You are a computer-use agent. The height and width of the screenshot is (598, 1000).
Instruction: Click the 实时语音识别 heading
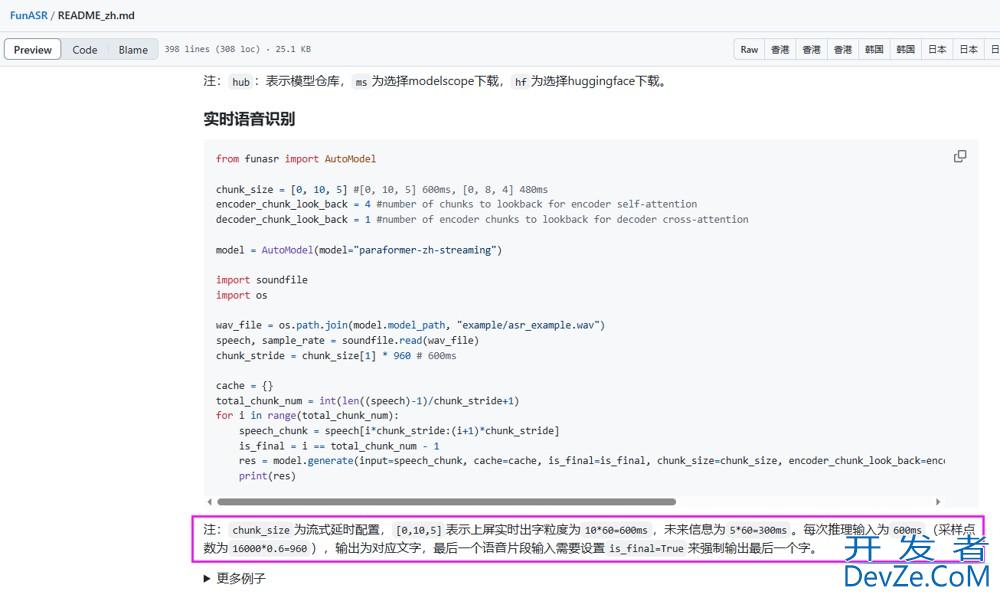pyautogui.click(x=249, y=119)
